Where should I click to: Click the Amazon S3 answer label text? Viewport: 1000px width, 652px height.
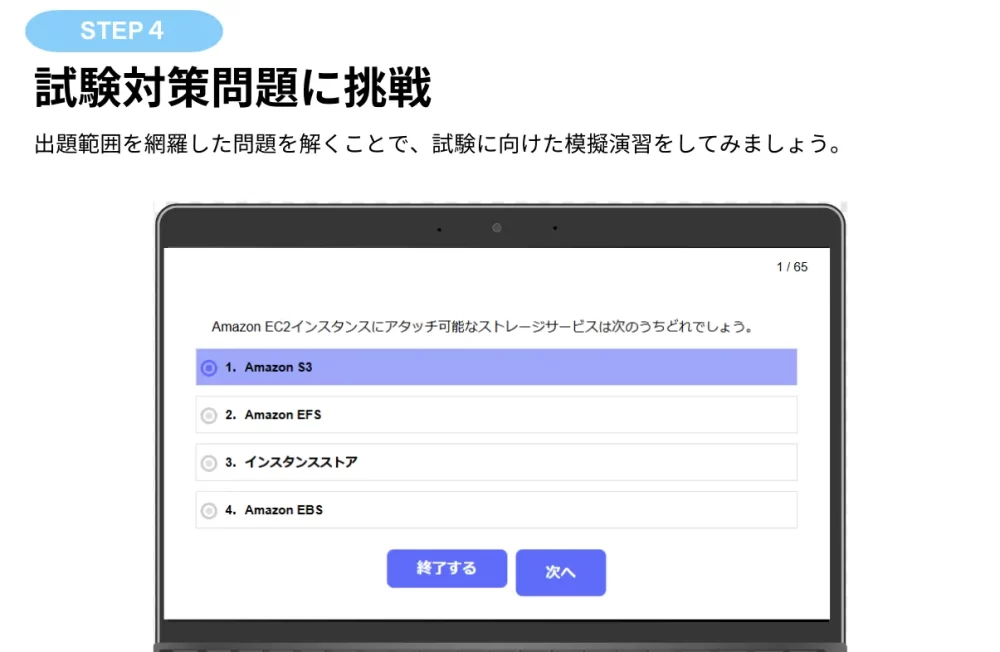(278, 368)
